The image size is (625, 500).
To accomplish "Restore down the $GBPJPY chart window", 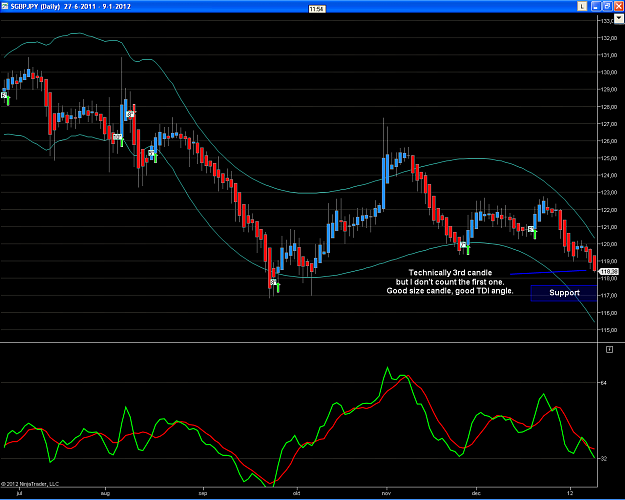I will click(x=607, y=6).
